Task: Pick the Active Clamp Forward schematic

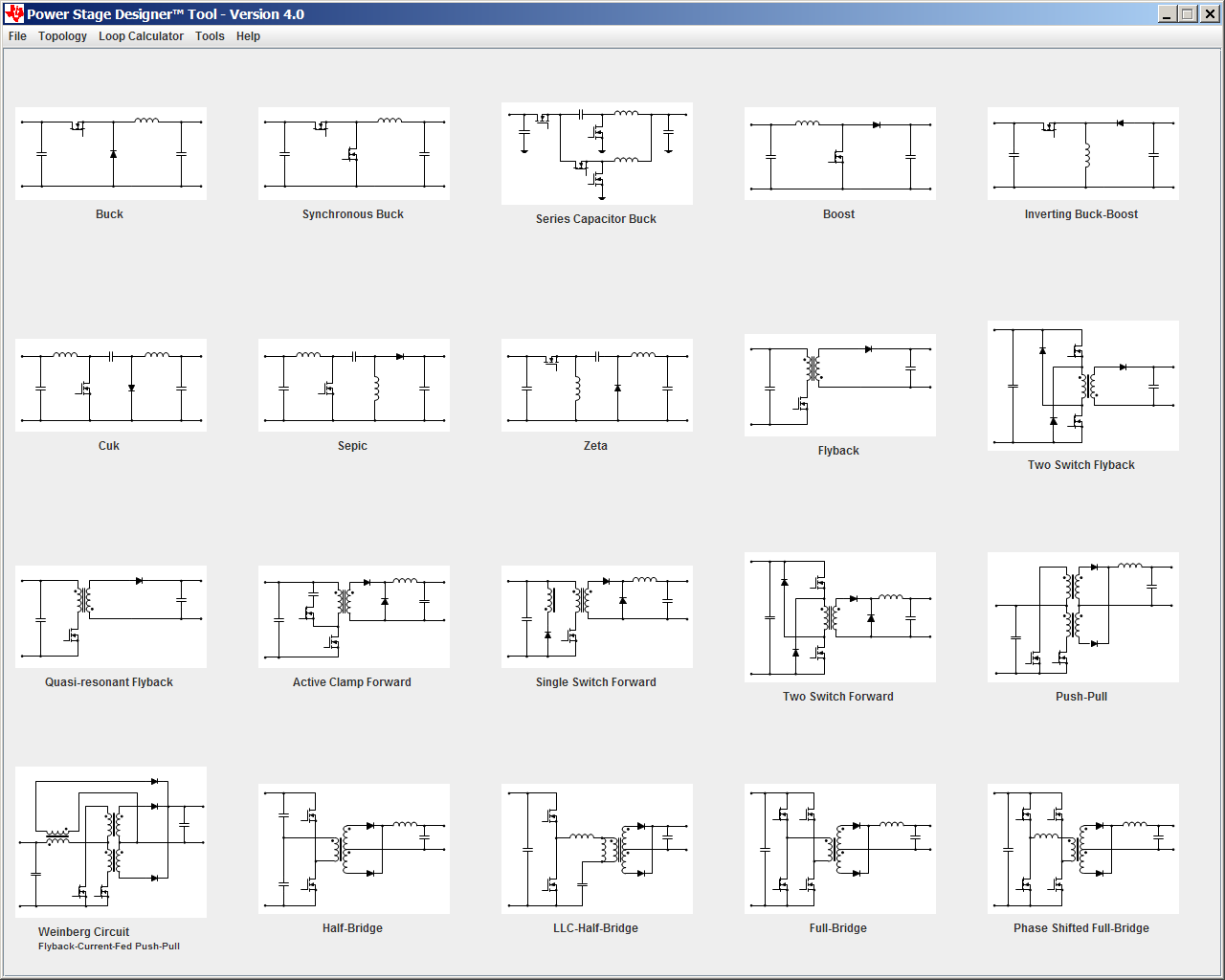Action: [x=354, y=616]
